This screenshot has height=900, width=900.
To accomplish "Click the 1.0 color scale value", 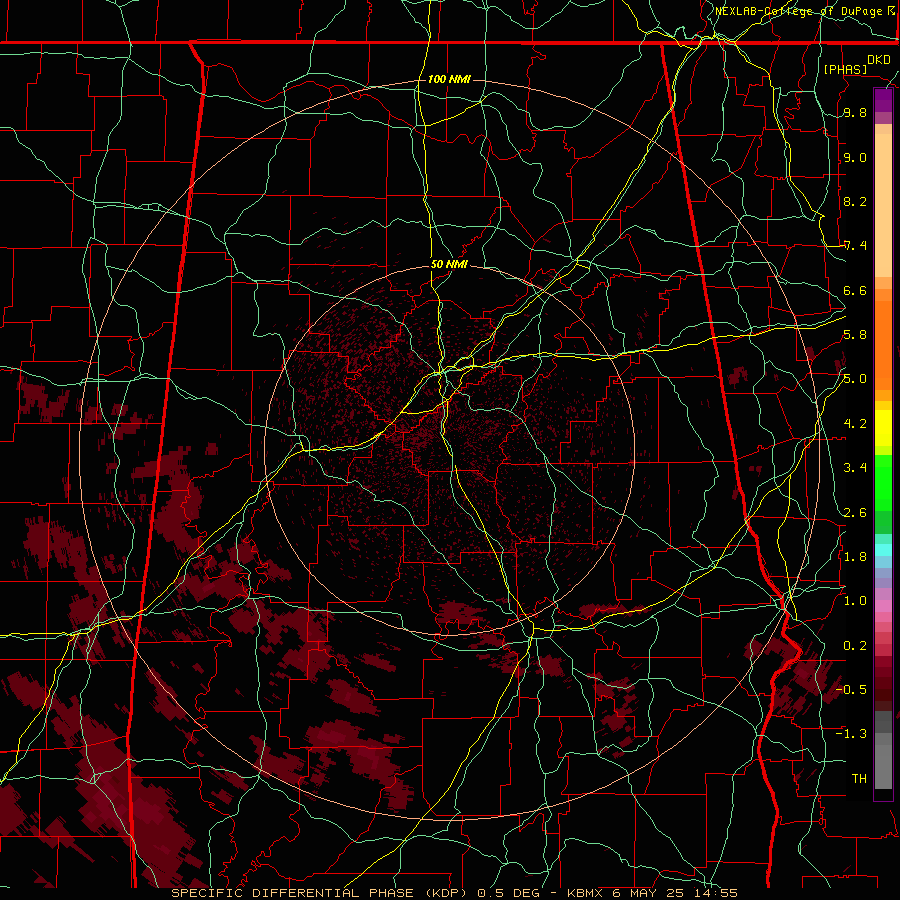I will pos(855,601).
